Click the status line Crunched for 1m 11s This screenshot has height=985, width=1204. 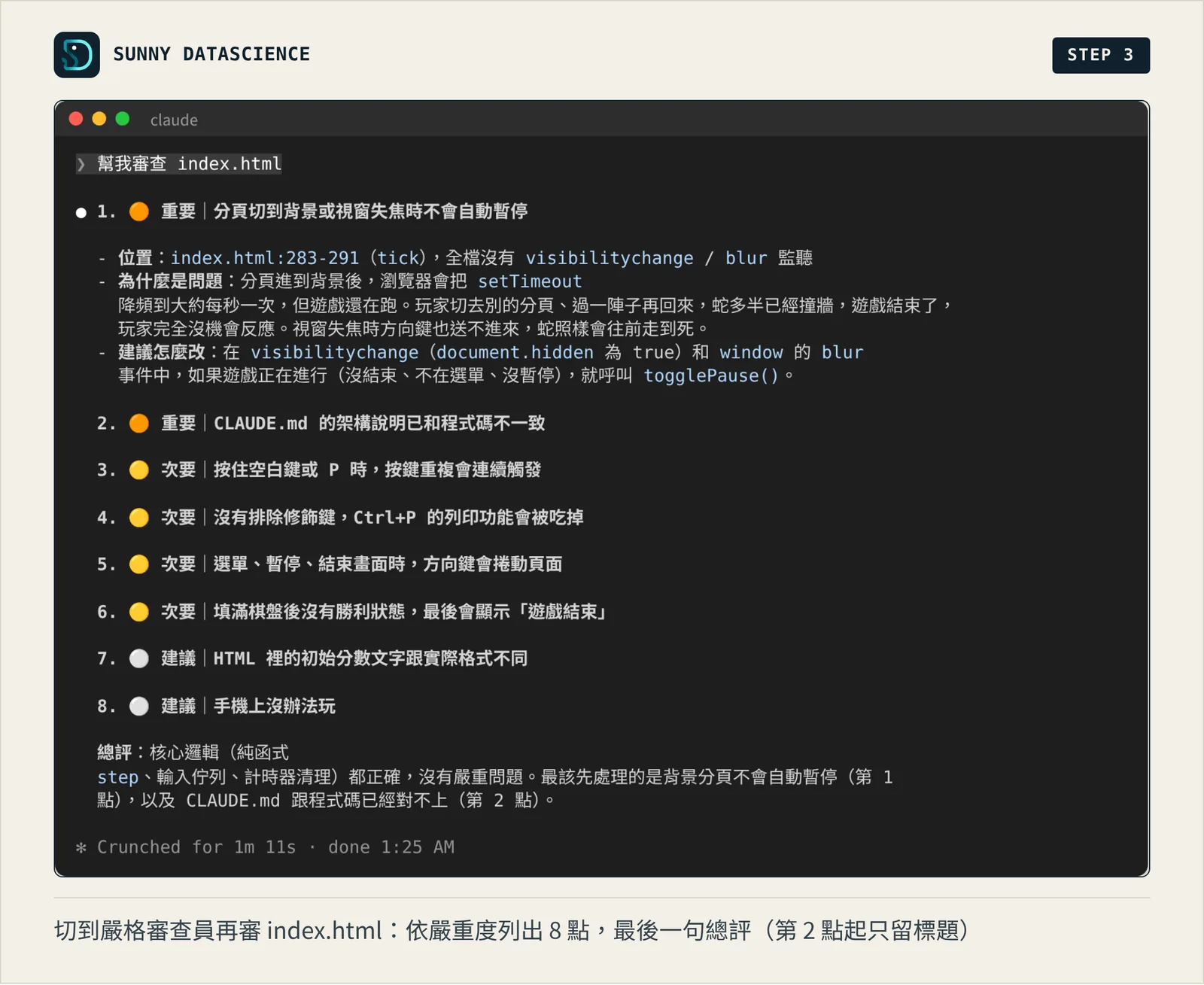(265, 848)
